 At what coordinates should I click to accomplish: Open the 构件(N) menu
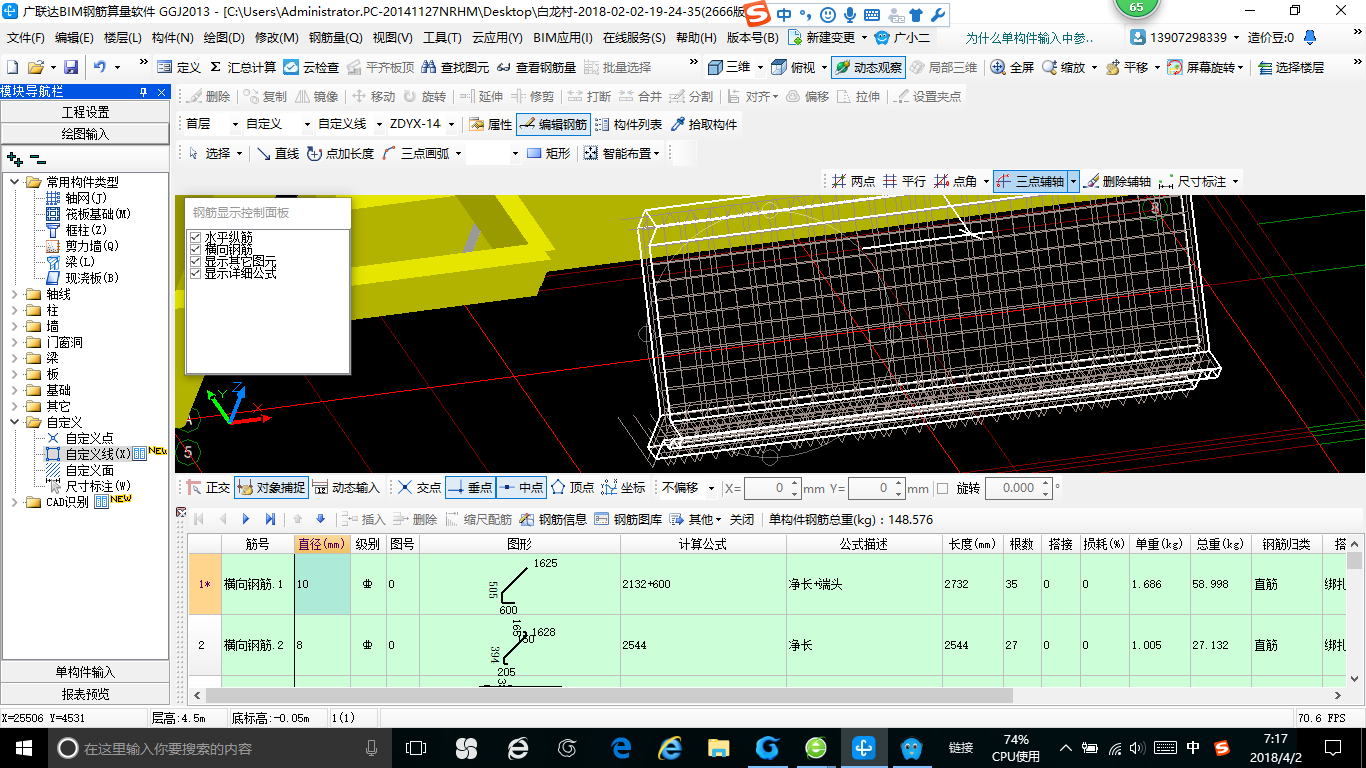pos(172,38)
